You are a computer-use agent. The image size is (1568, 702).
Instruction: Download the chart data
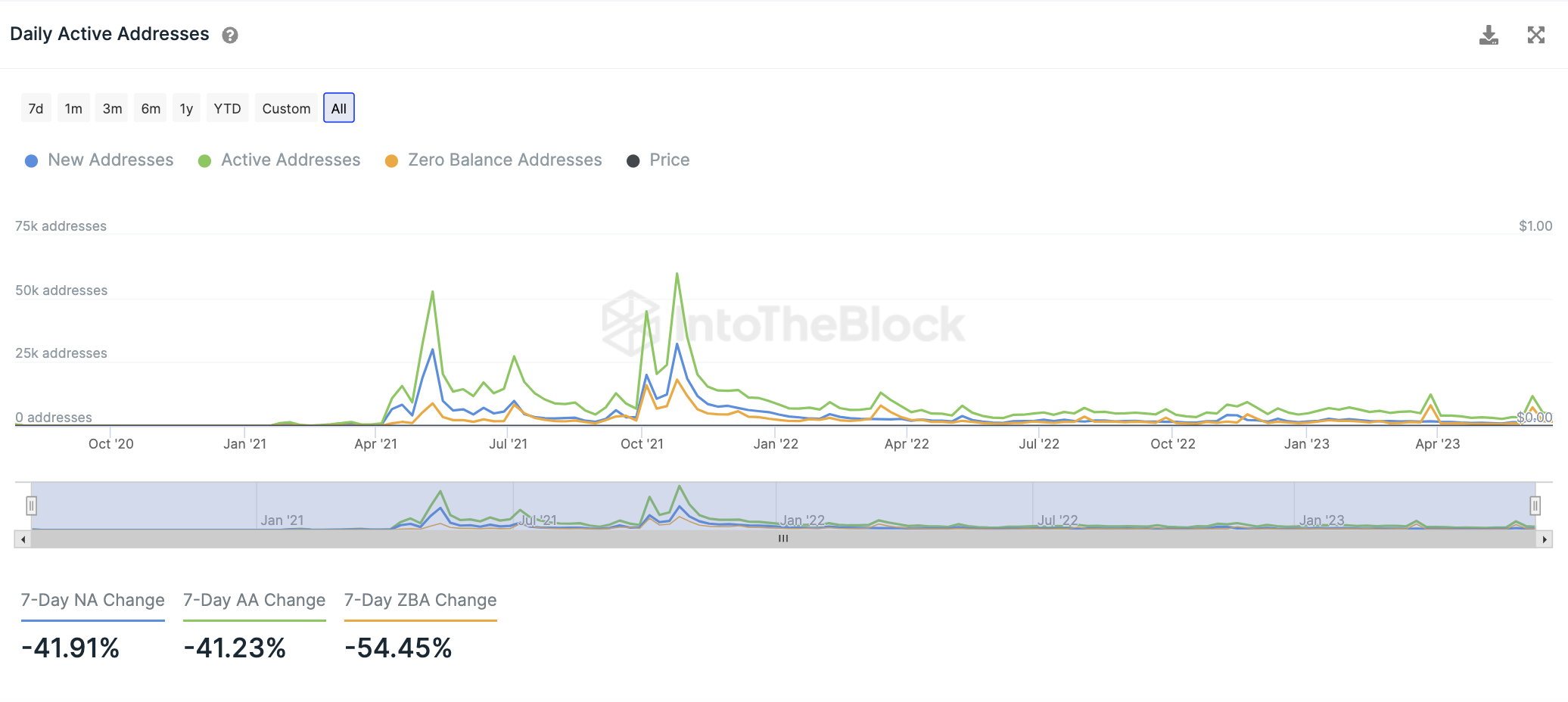1489,35
